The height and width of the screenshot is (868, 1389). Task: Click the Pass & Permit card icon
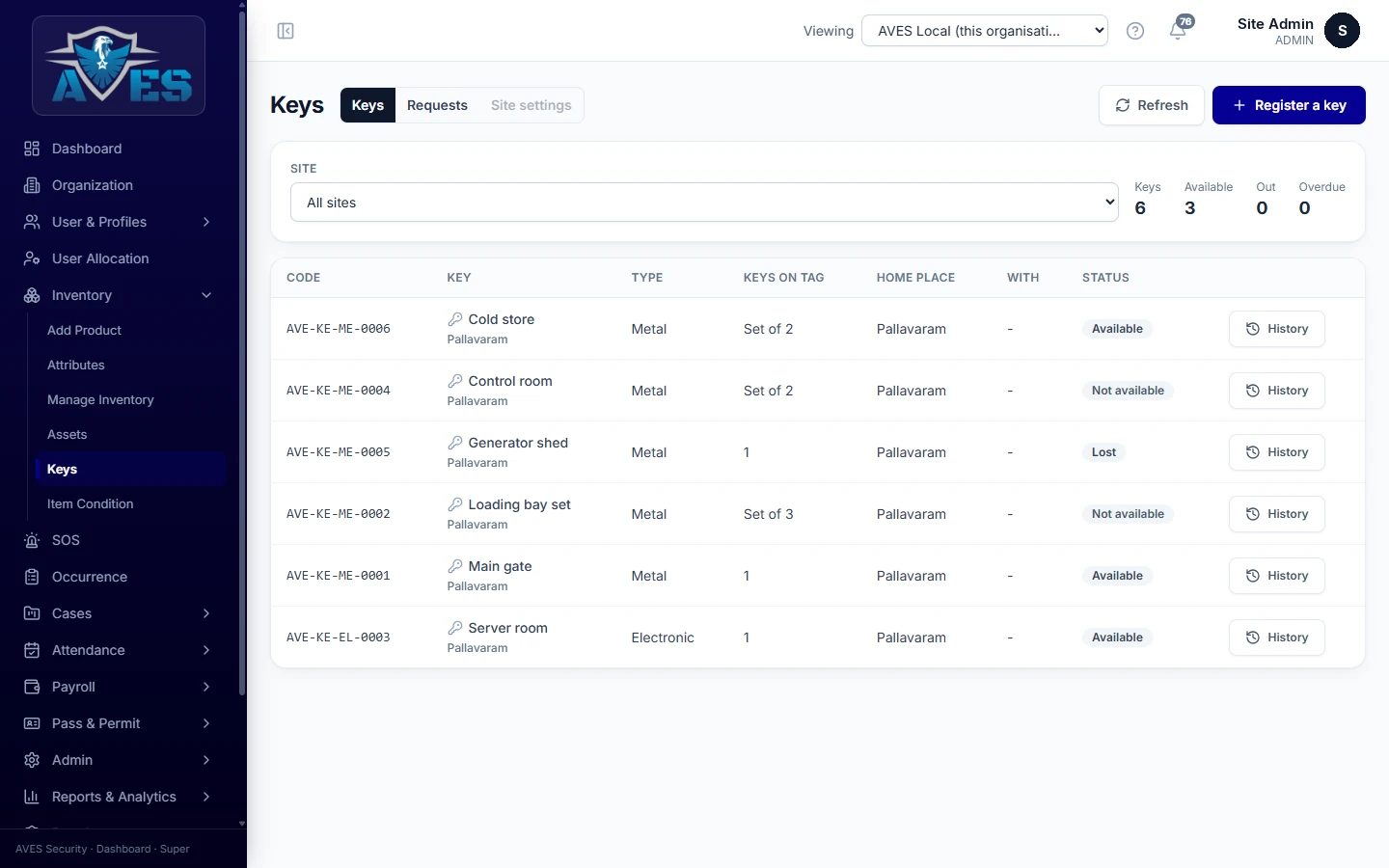pyautogui.click(x=32, y=723)
